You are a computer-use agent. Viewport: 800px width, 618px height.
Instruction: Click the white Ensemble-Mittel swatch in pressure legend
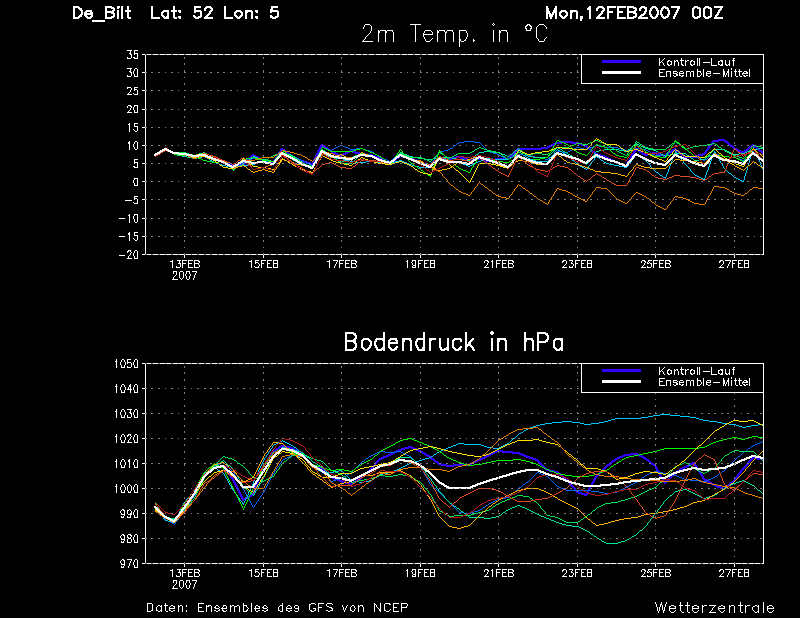pos(621,382)
